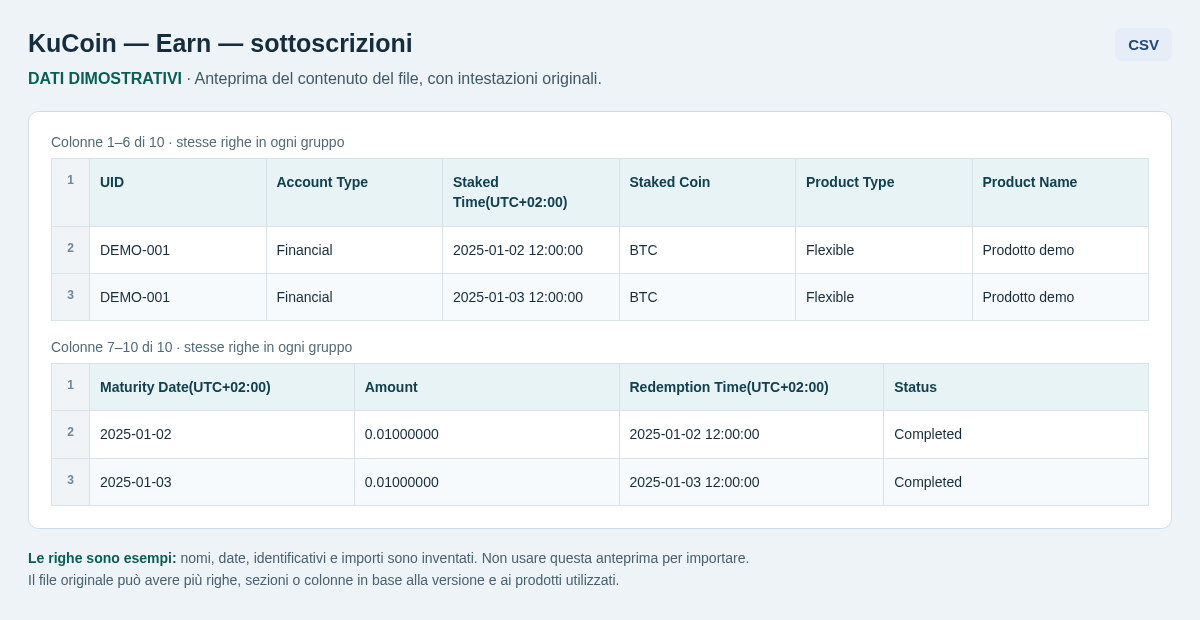The height and width of the screenshot is (620, 1200).
Task: Click the 'Colonne 1–6 di 10' group caption
Action: [x=198, y=142]
